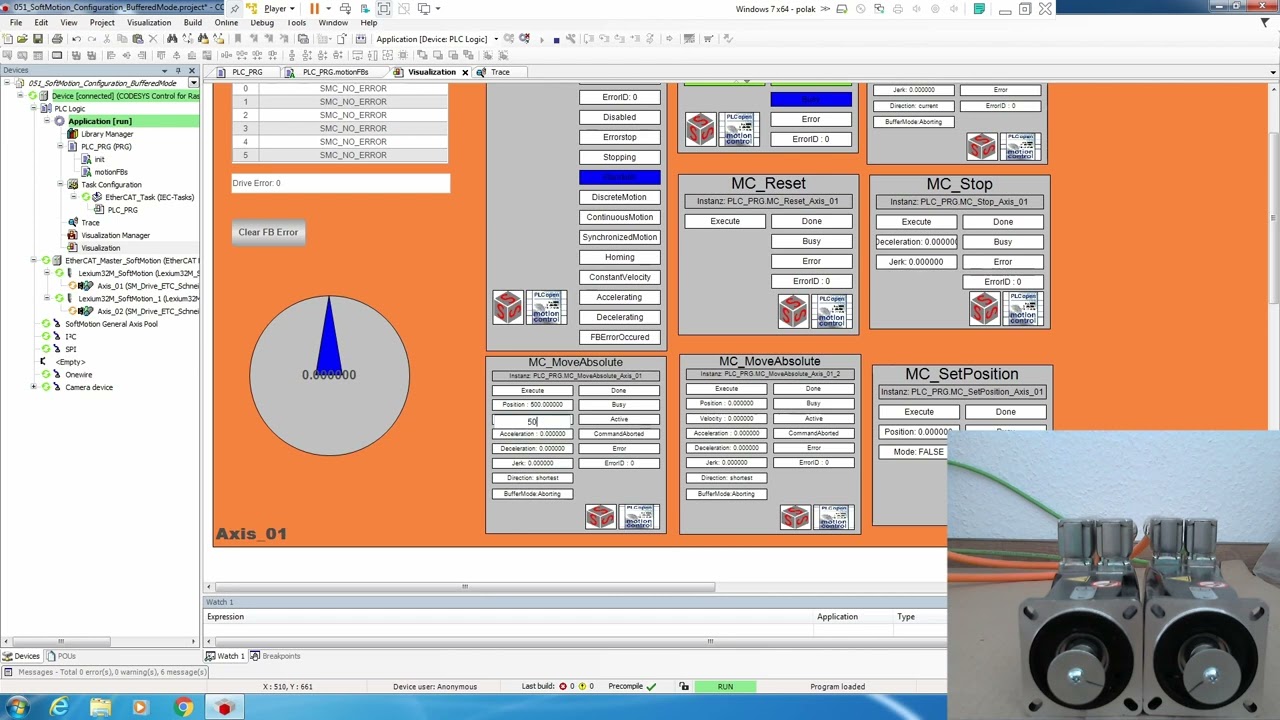Image resolution: width=1280 pixels, height=720 pixels.
Task: Open the File menu
Action: point(16,22)
